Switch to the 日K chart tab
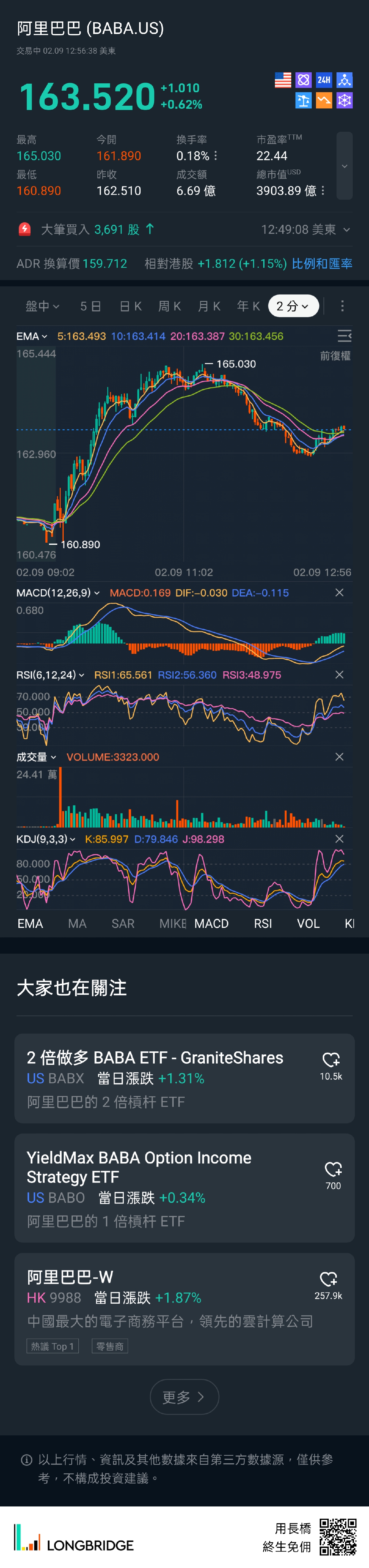 [130, 306]
